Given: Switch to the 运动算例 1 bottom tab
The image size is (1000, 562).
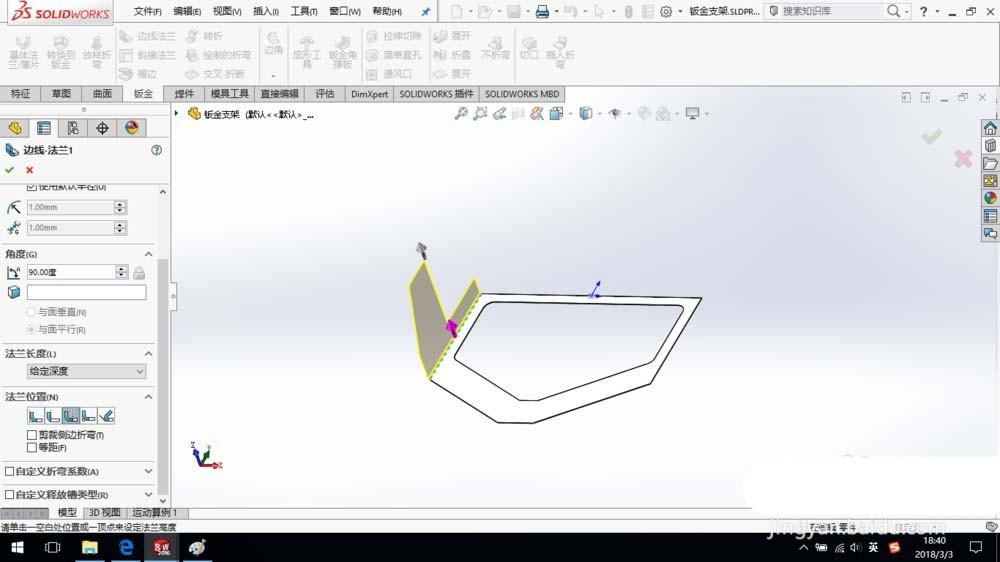Looking at the screenshot, I should [155, 512].
